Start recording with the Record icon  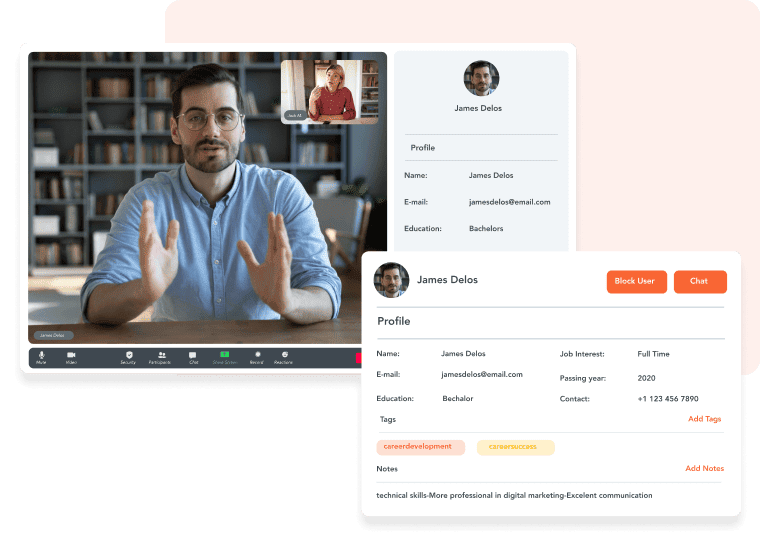256,356
